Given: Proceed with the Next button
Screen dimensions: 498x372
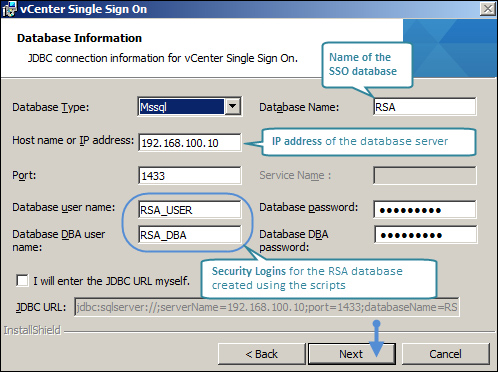Looking at the screenshot, I should pyautogui.click(x=352, y=354).
